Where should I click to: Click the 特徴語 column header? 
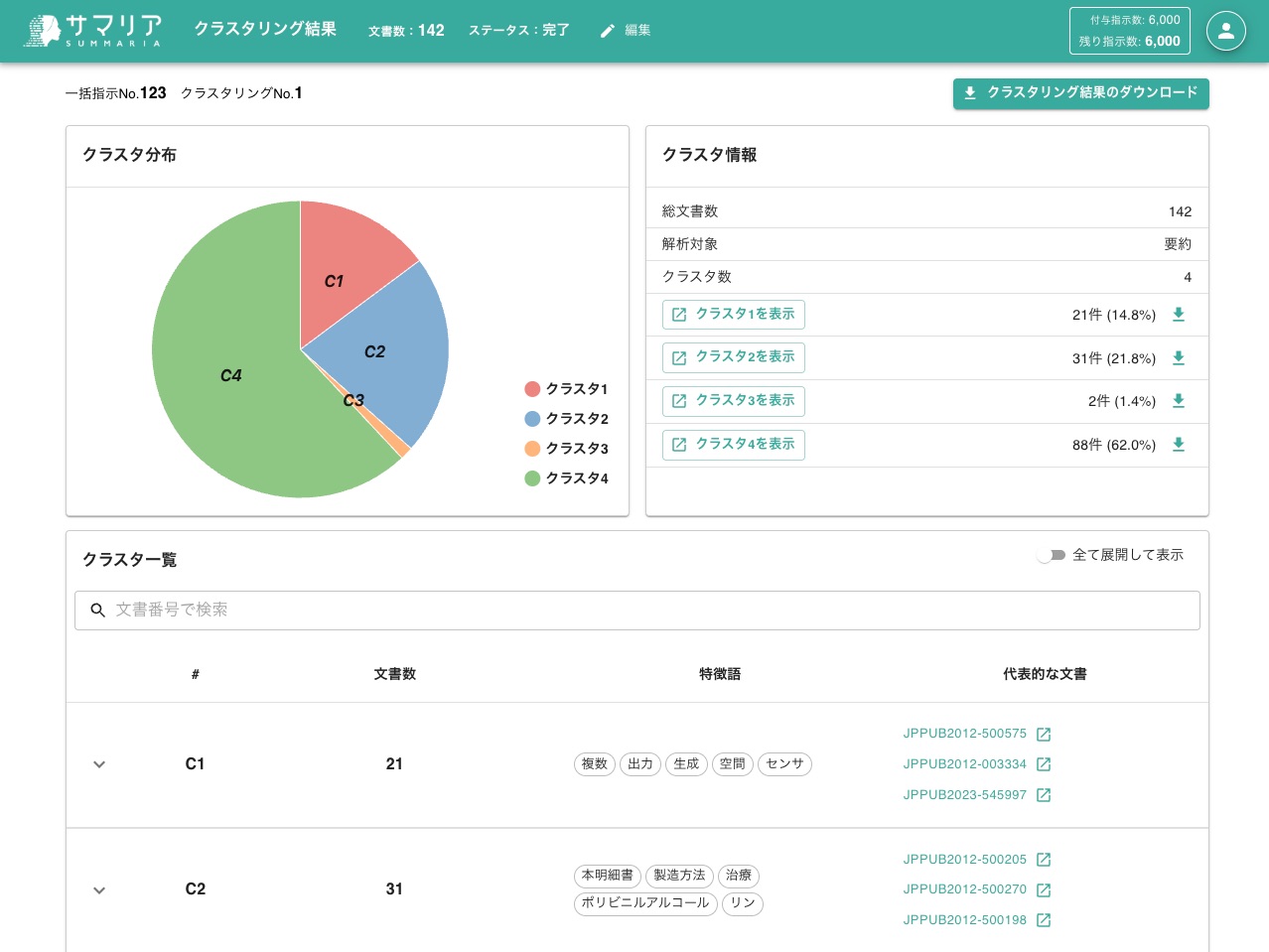pyautogui.click(x=720, y=674)
